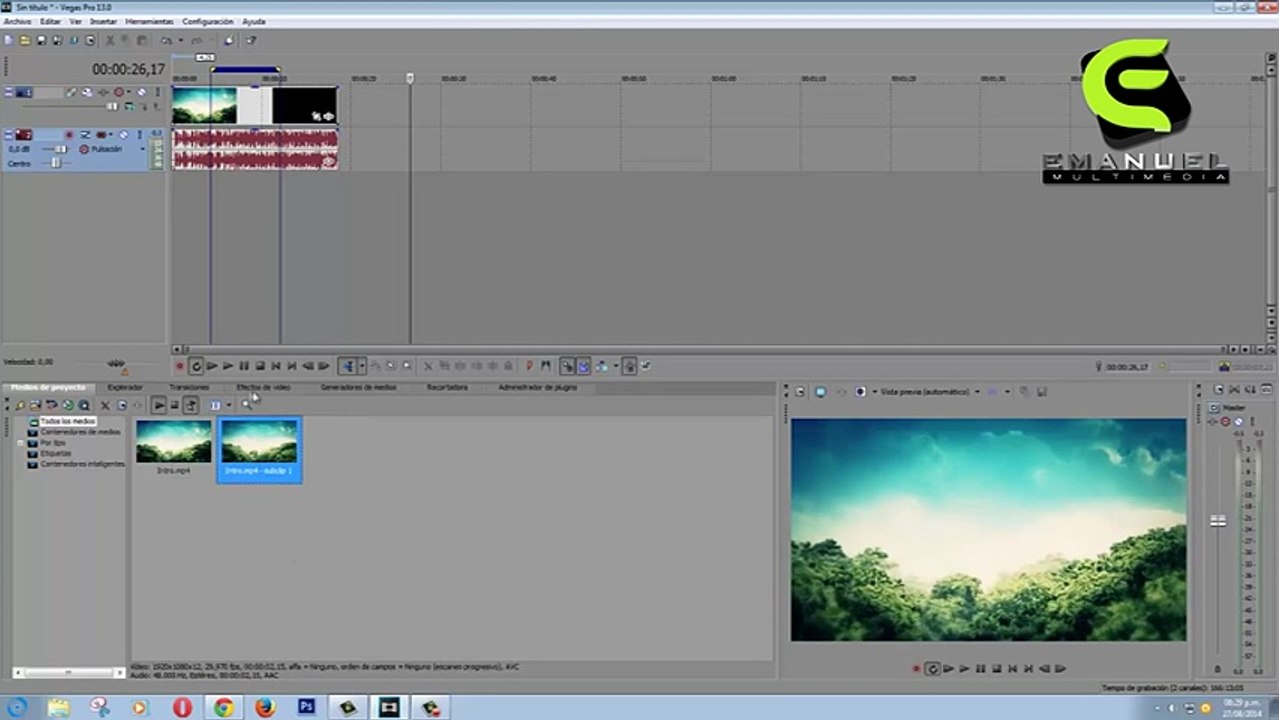Click the video event on track 1
1279x720 pixels.
(254, 105)
